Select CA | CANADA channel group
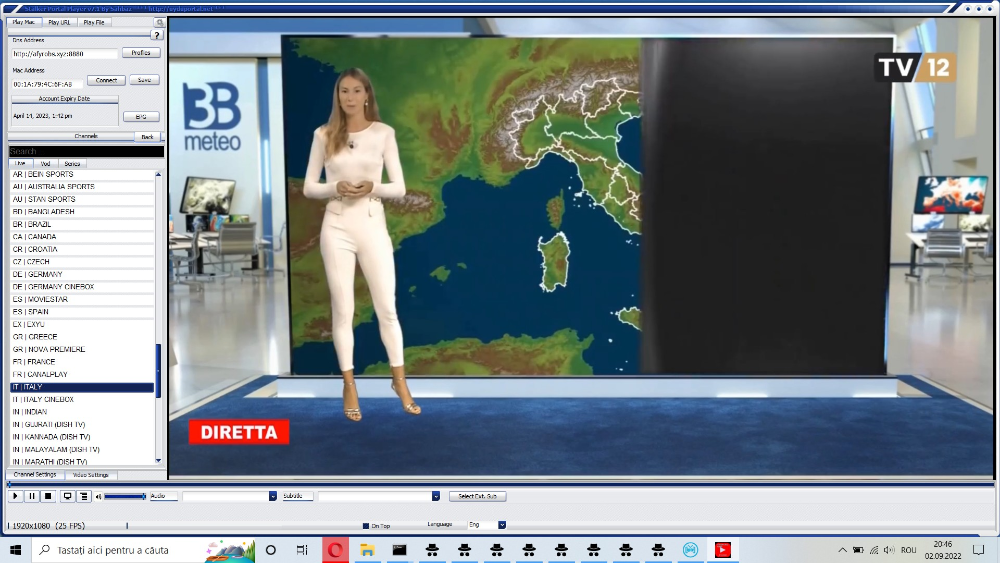The width and height of the screenshot is (1000, 563). click(x=82, y=237)
